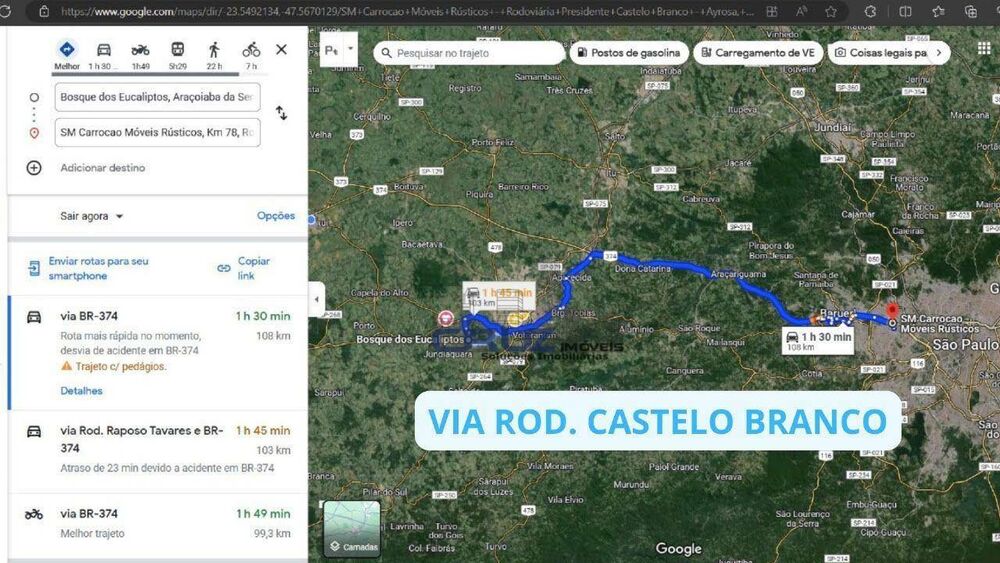The height and width of the screenshot is (563, 1000).
Task: Select walking travel mode icon
Action: [214, 50]
